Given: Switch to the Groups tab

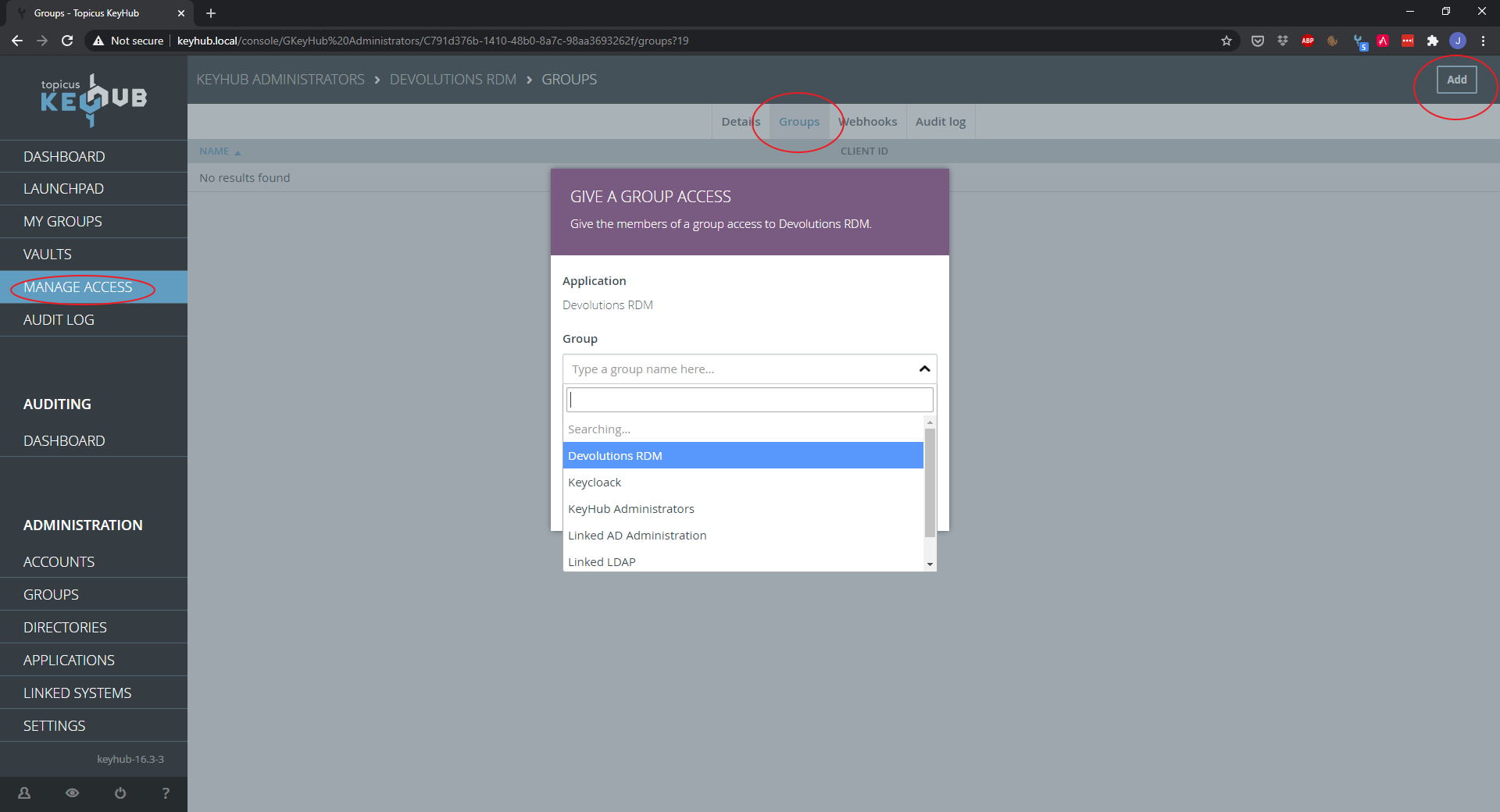Looking at the screenshot, I should [x=799, y=122].
